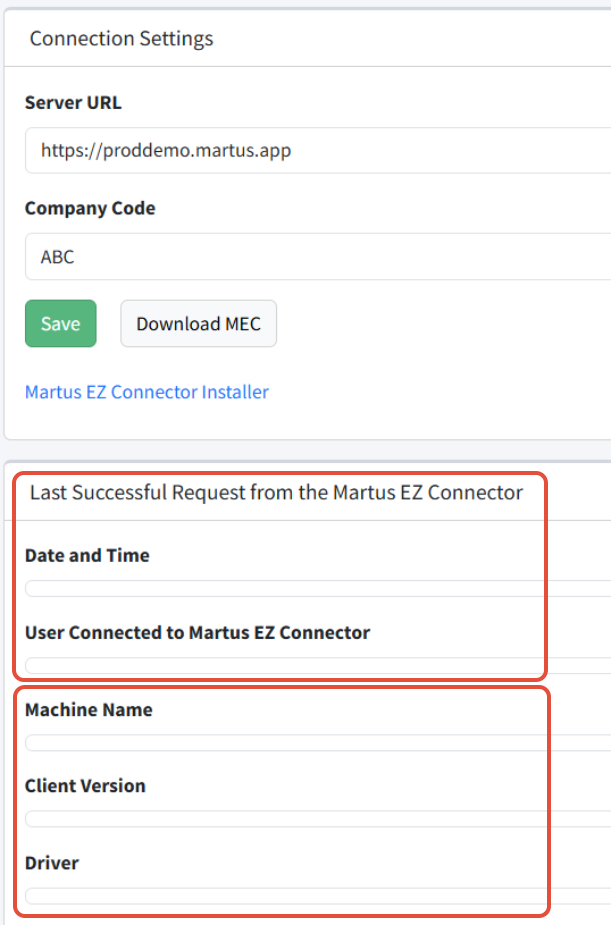Click the Connection Settings heading

point(121,39)
